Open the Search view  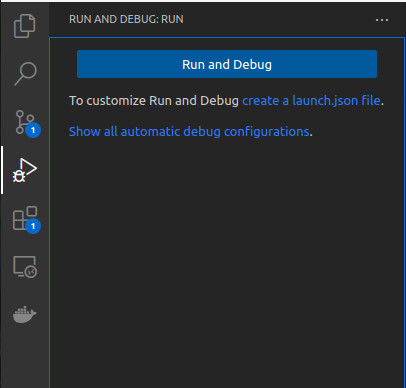(x=25, y=73)
